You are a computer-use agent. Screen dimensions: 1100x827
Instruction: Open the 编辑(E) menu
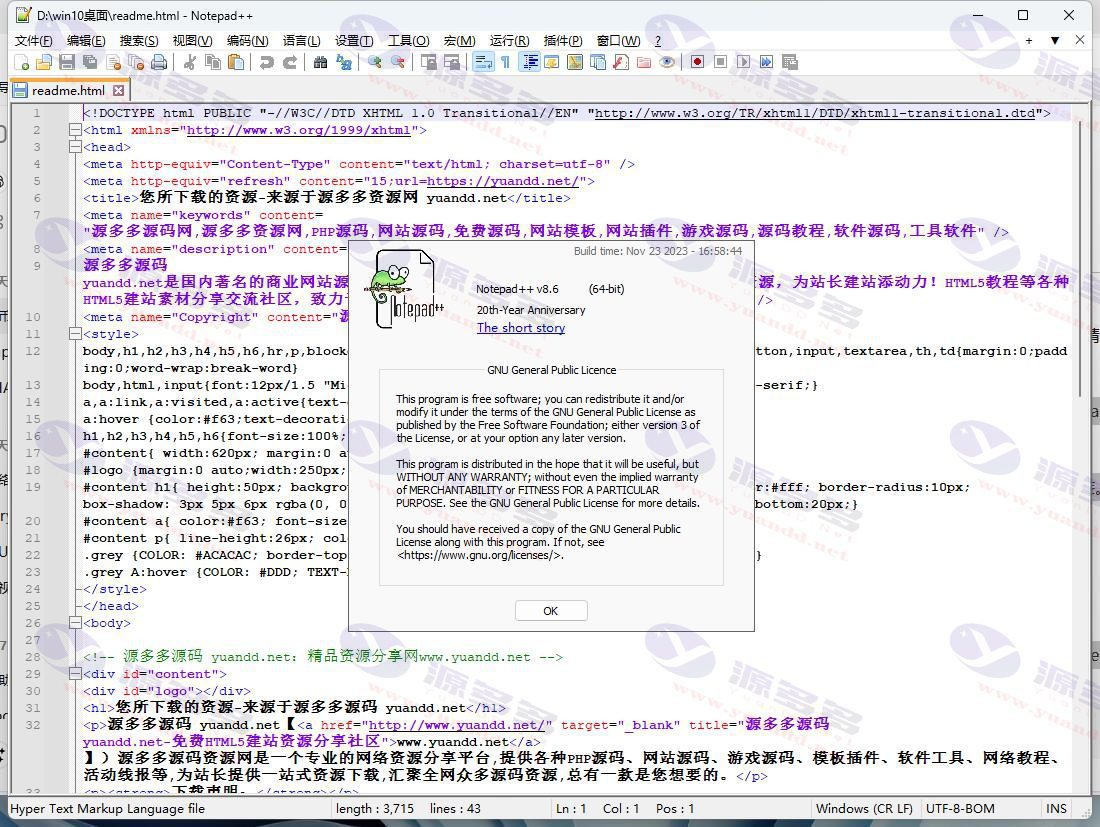tap(86, 41)
